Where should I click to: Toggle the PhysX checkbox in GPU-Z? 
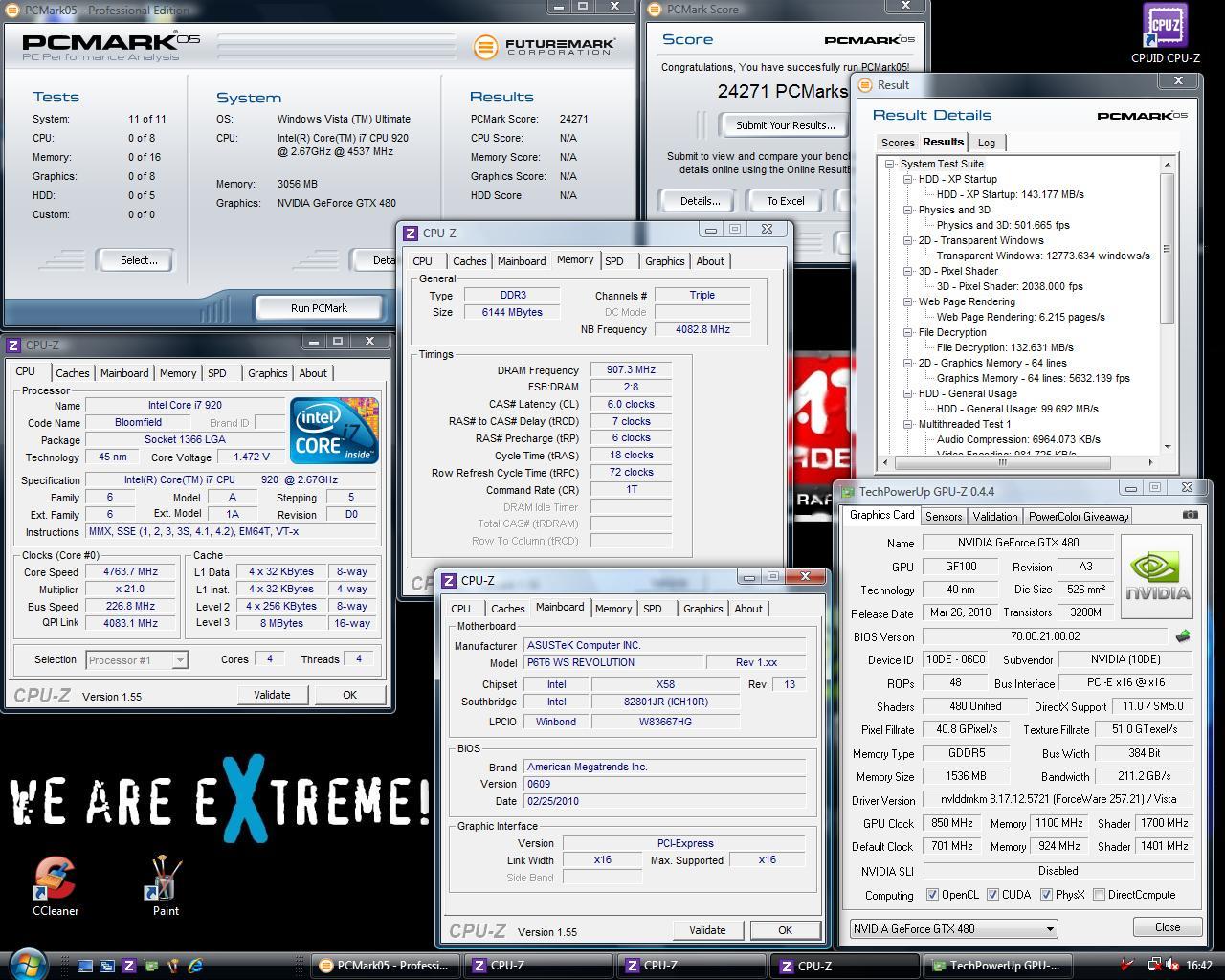pos(1047,895)
